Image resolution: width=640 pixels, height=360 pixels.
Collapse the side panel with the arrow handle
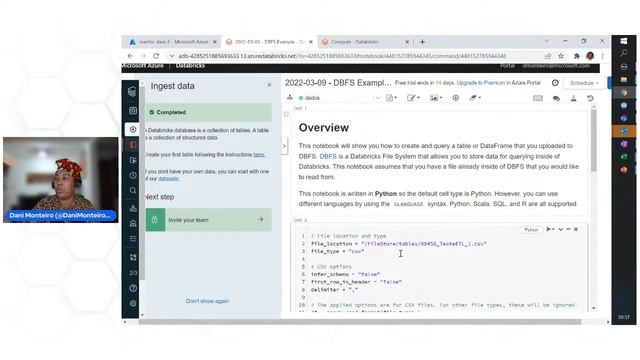click(x=284, y=146)
